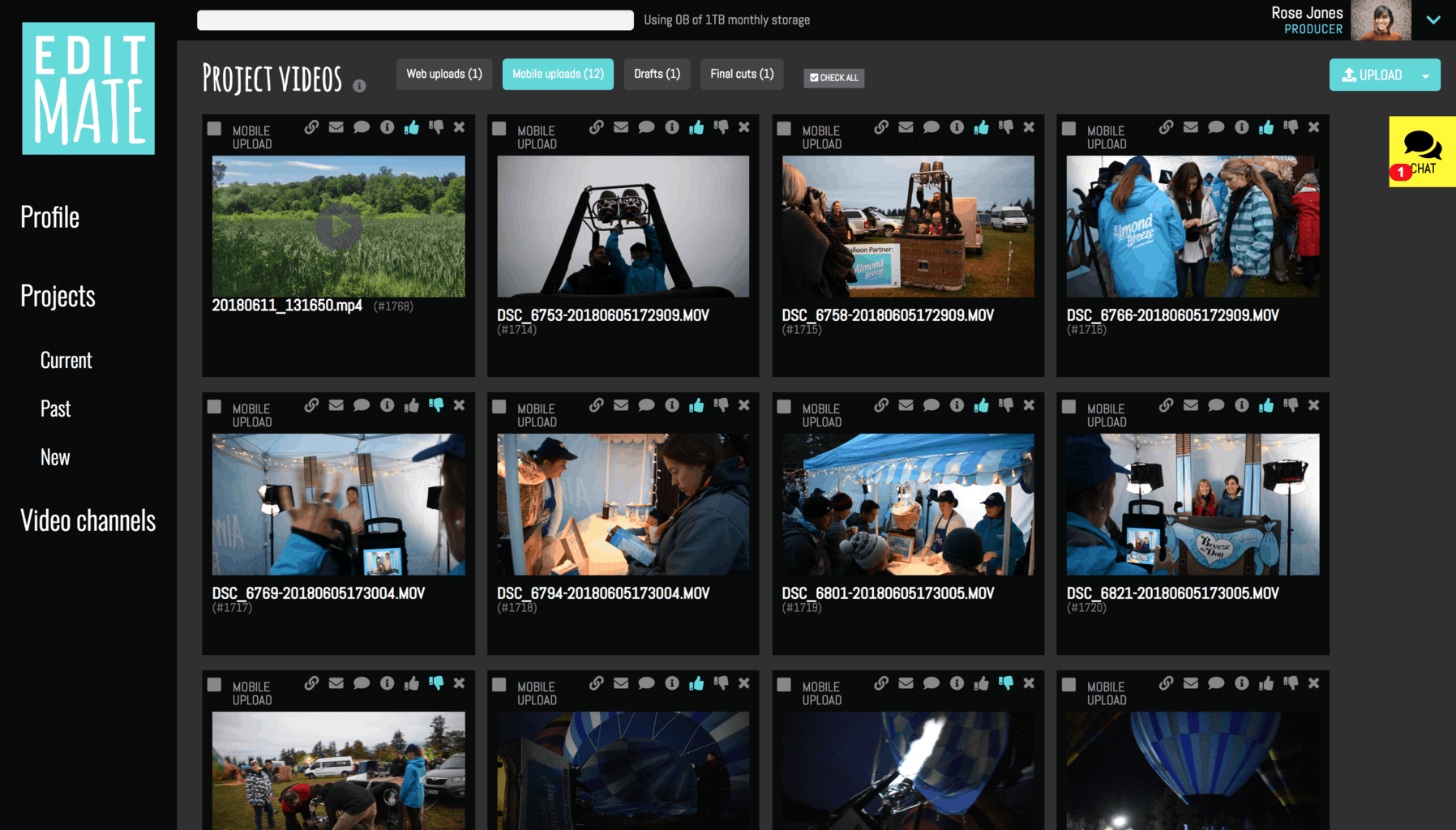Screen dimensions: 1456x830
Task: Thumbs down the DSC_6801 video
Action: [x=1006, y=405]
